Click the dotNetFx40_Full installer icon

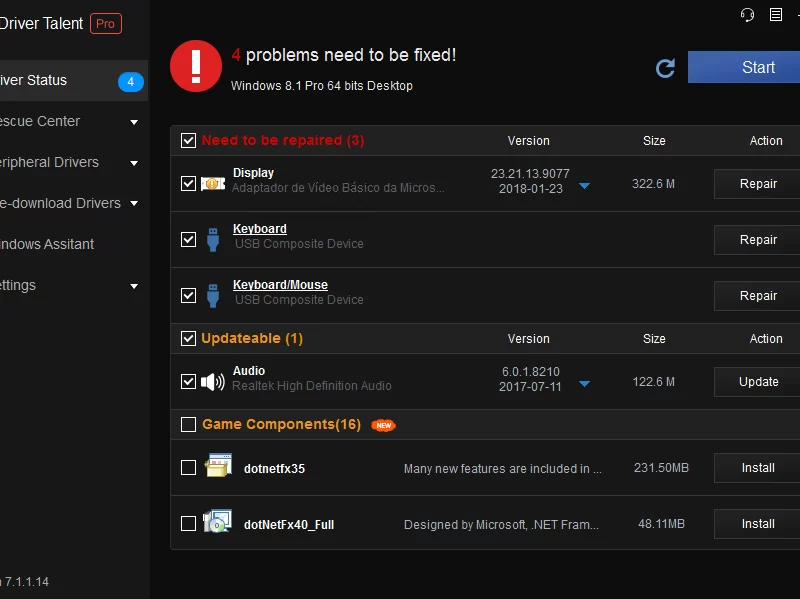click(217, 521)
